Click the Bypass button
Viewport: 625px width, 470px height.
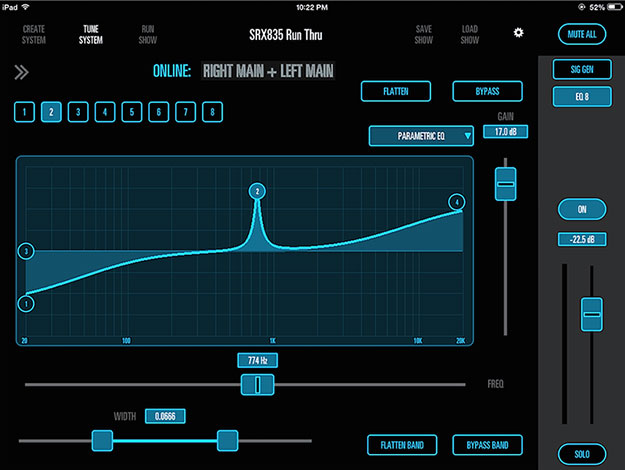tap(487, 91)
